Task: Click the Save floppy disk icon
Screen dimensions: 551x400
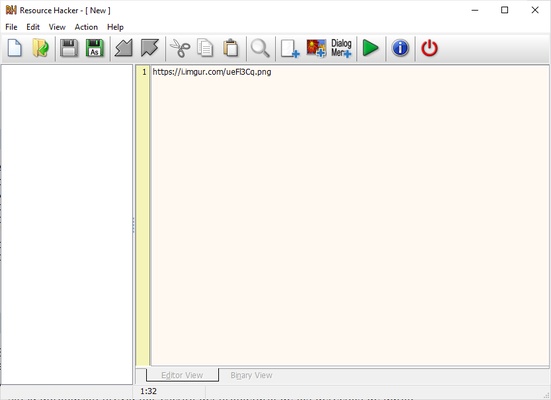Action: coord(69,48)
